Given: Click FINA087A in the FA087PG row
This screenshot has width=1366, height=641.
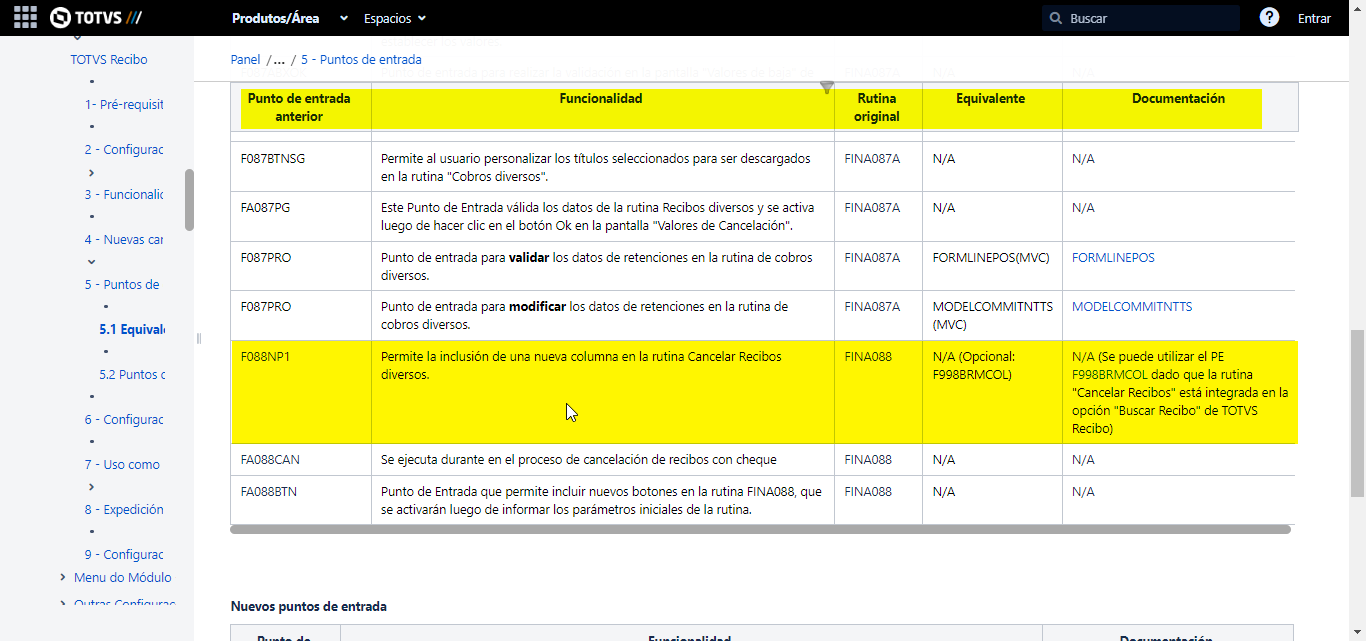Looking at the screenshot, I should tap(872, 208).
